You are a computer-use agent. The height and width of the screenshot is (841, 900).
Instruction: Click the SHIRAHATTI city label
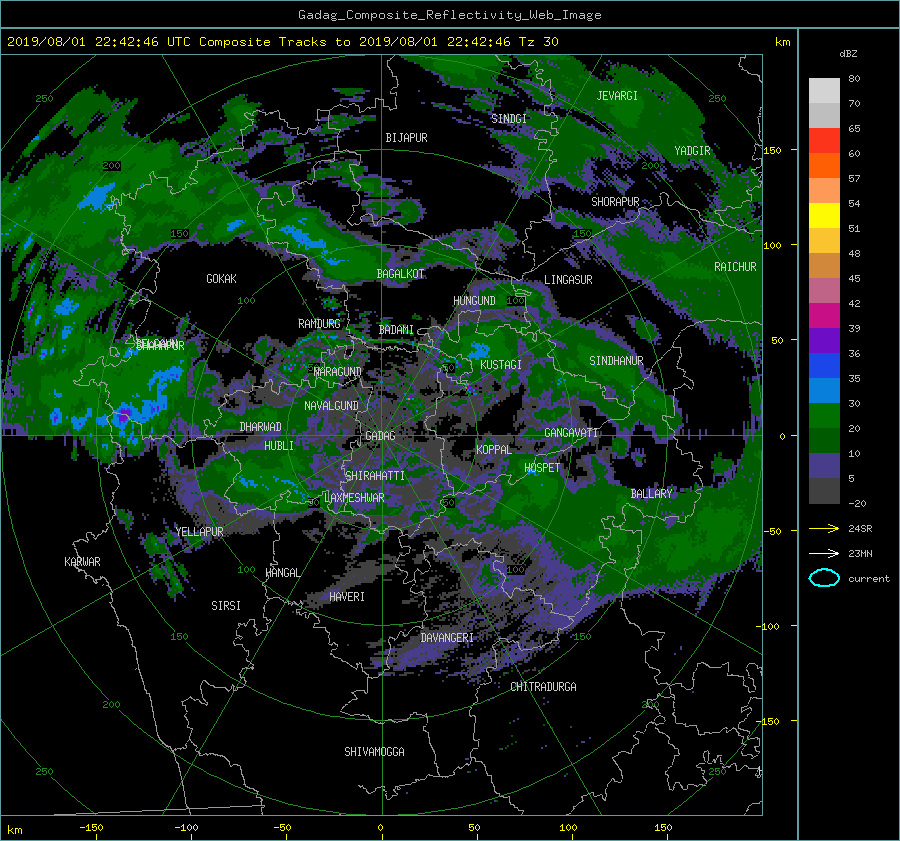coord(375,476)
